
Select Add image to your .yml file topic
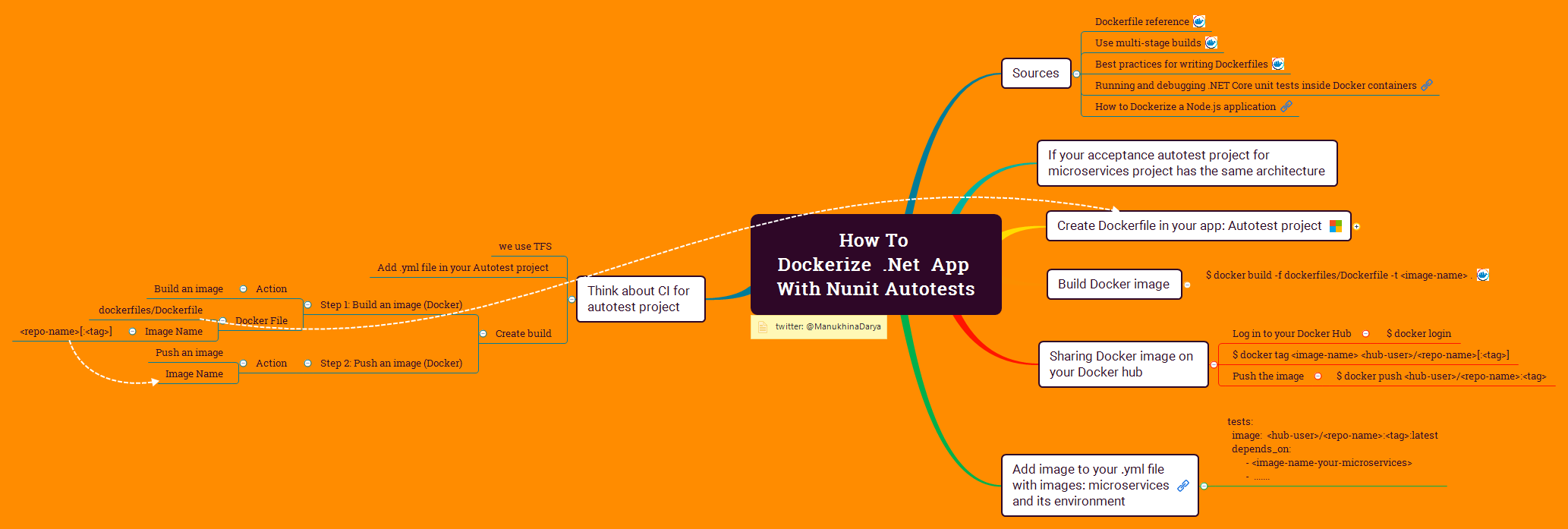[1100, 486]
